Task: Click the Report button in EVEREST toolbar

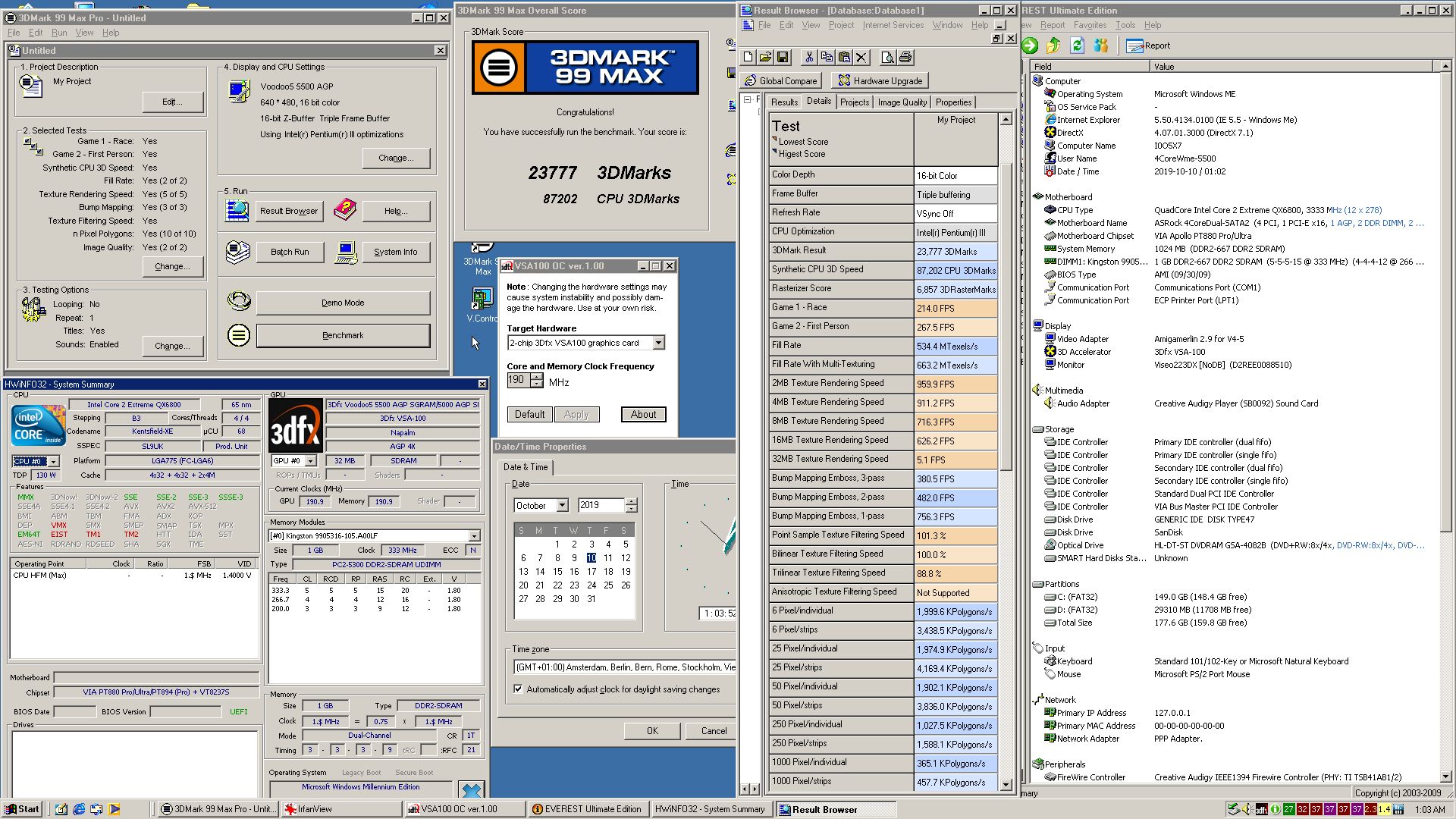Action: [x=1148, y=45]
